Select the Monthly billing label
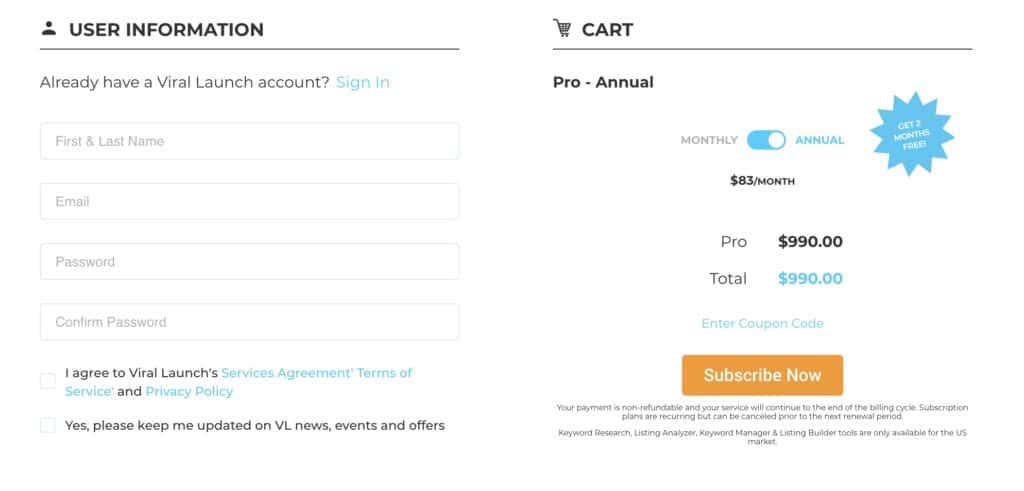The width and height of the screenshot is (1024, 491). point(709,140)
